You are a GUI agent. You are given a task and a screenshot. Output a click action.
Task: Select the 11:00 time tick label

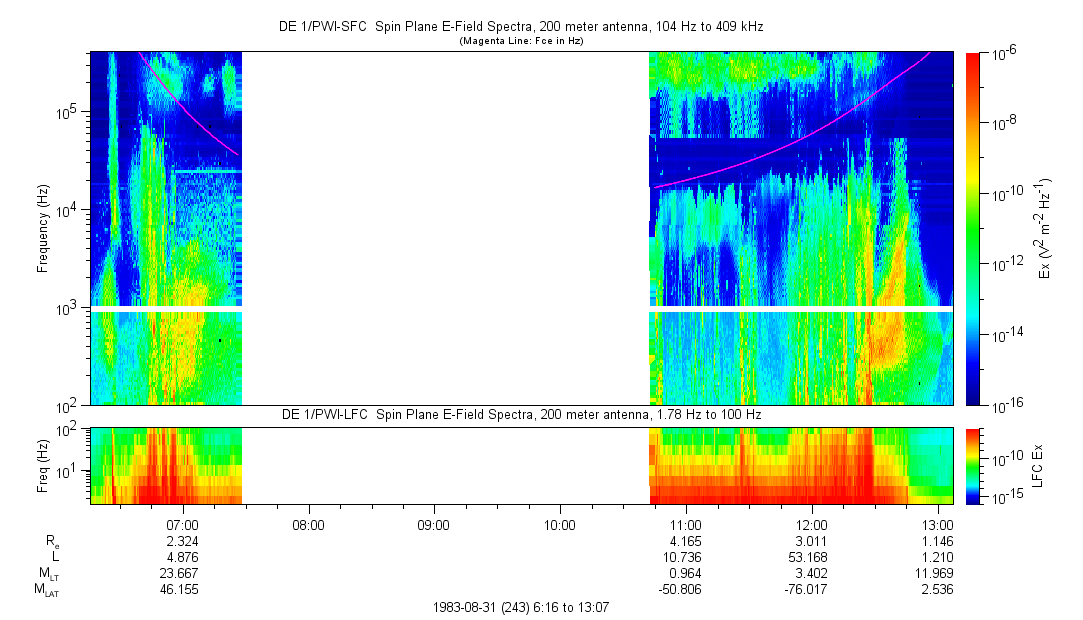(x=685, y=524)
